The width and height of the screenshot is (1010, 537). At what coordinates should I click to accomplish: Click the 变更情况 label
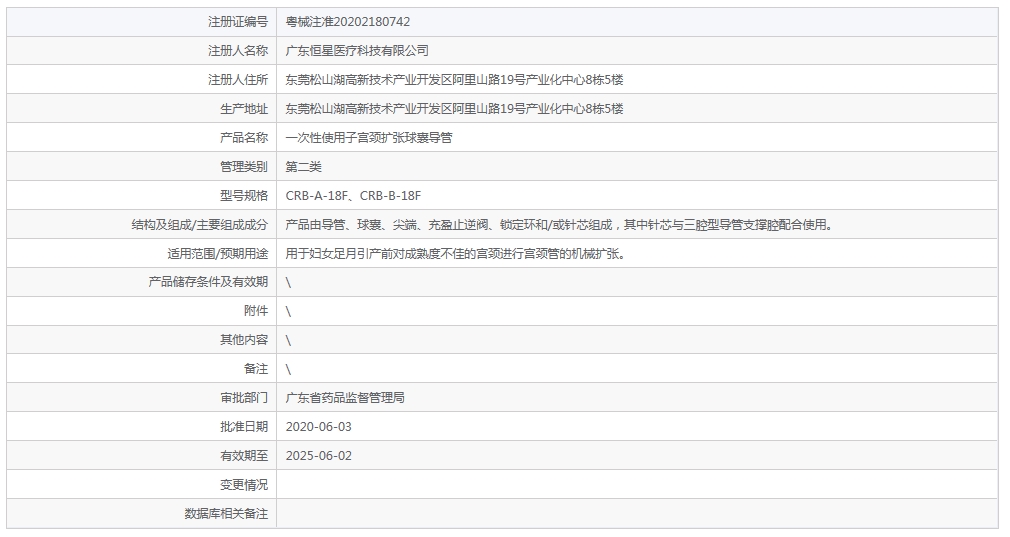click(243, 485)
